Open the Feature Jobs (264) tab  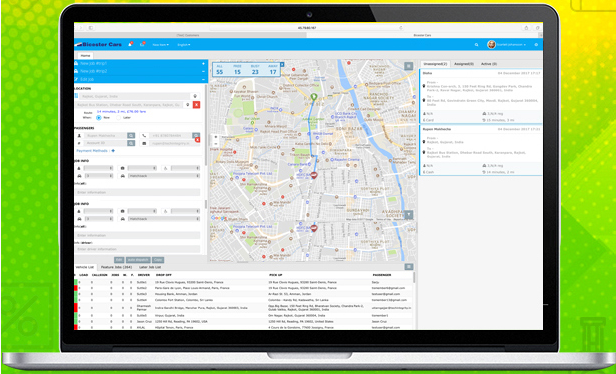click(x=115, y=267)
